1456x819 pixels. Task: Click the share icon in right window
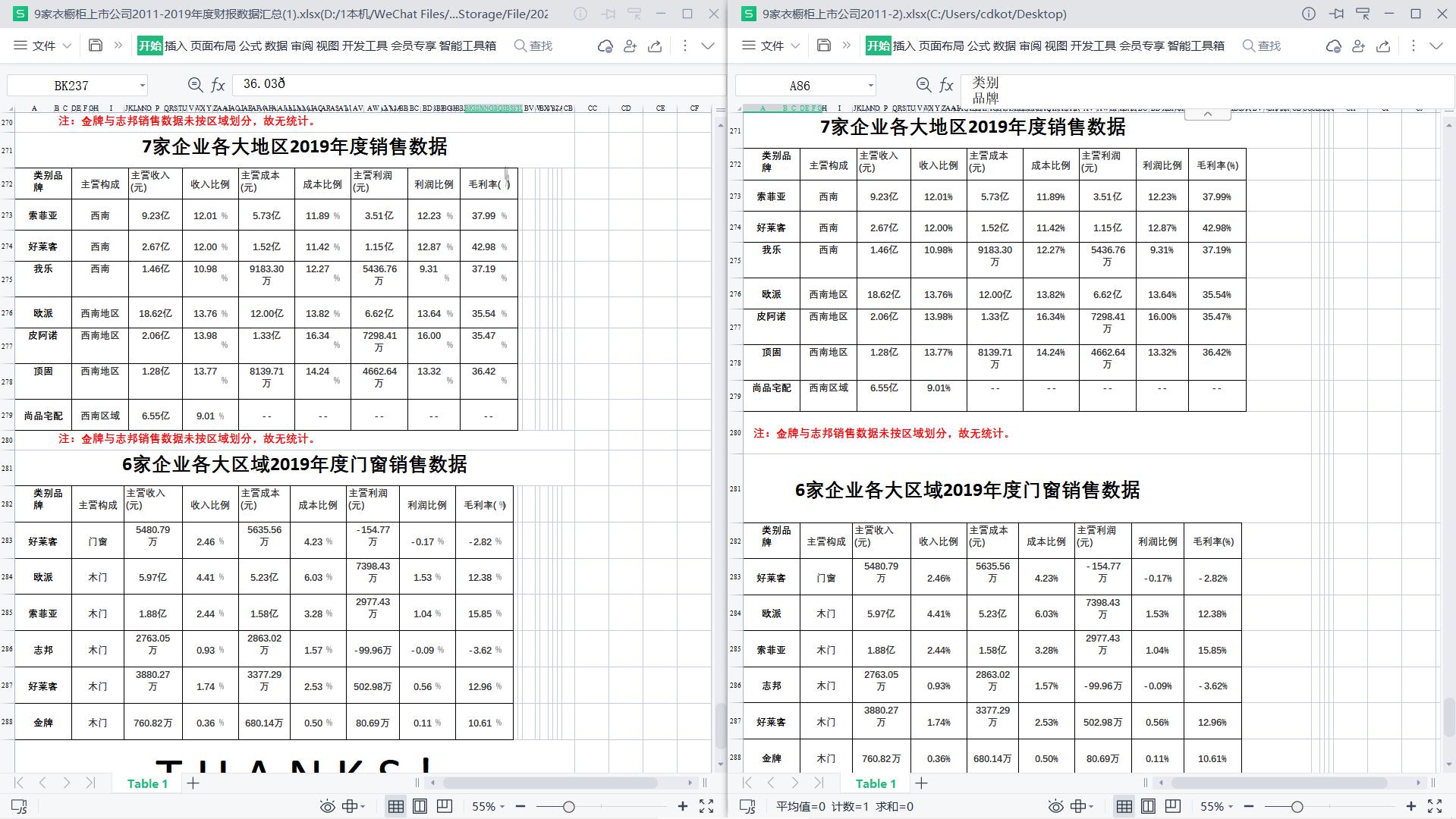pos(1383,46)
